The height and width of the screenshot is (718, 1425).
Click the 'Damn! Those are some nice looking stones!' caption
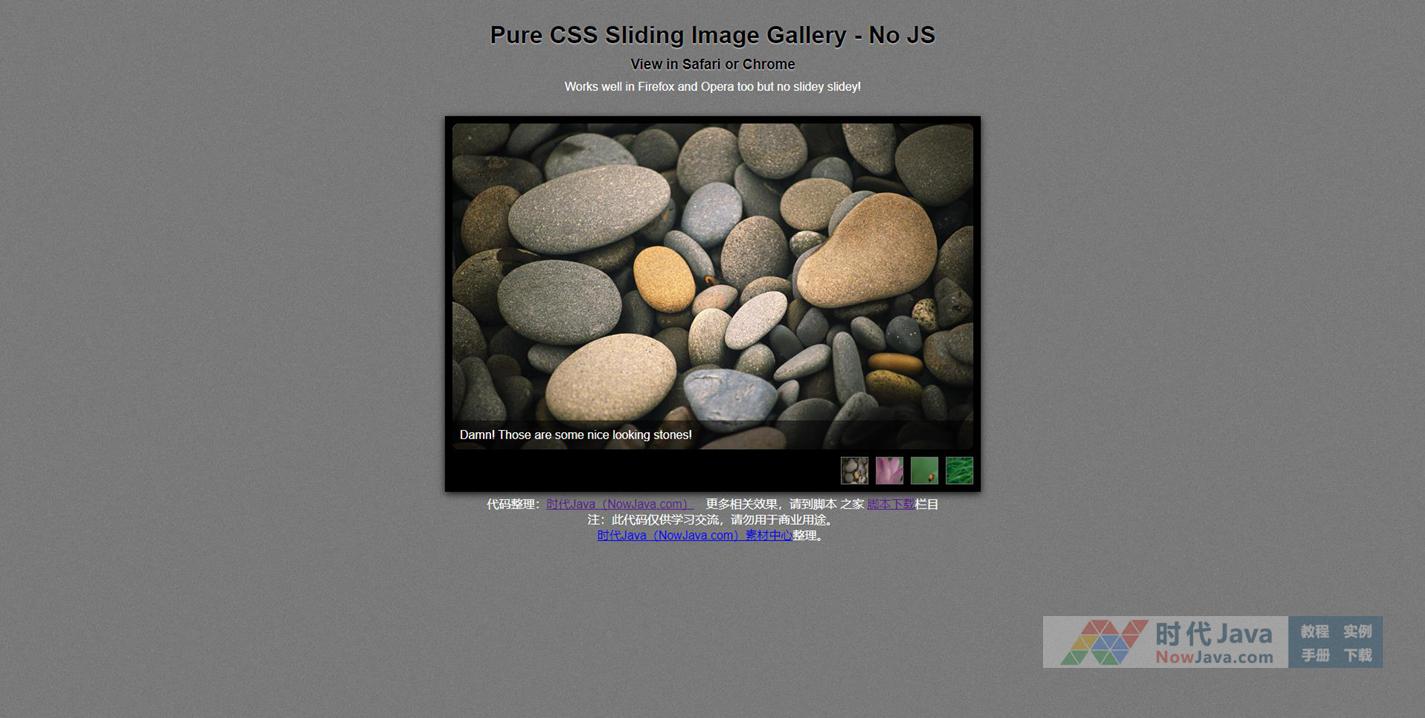coord(575,435)
